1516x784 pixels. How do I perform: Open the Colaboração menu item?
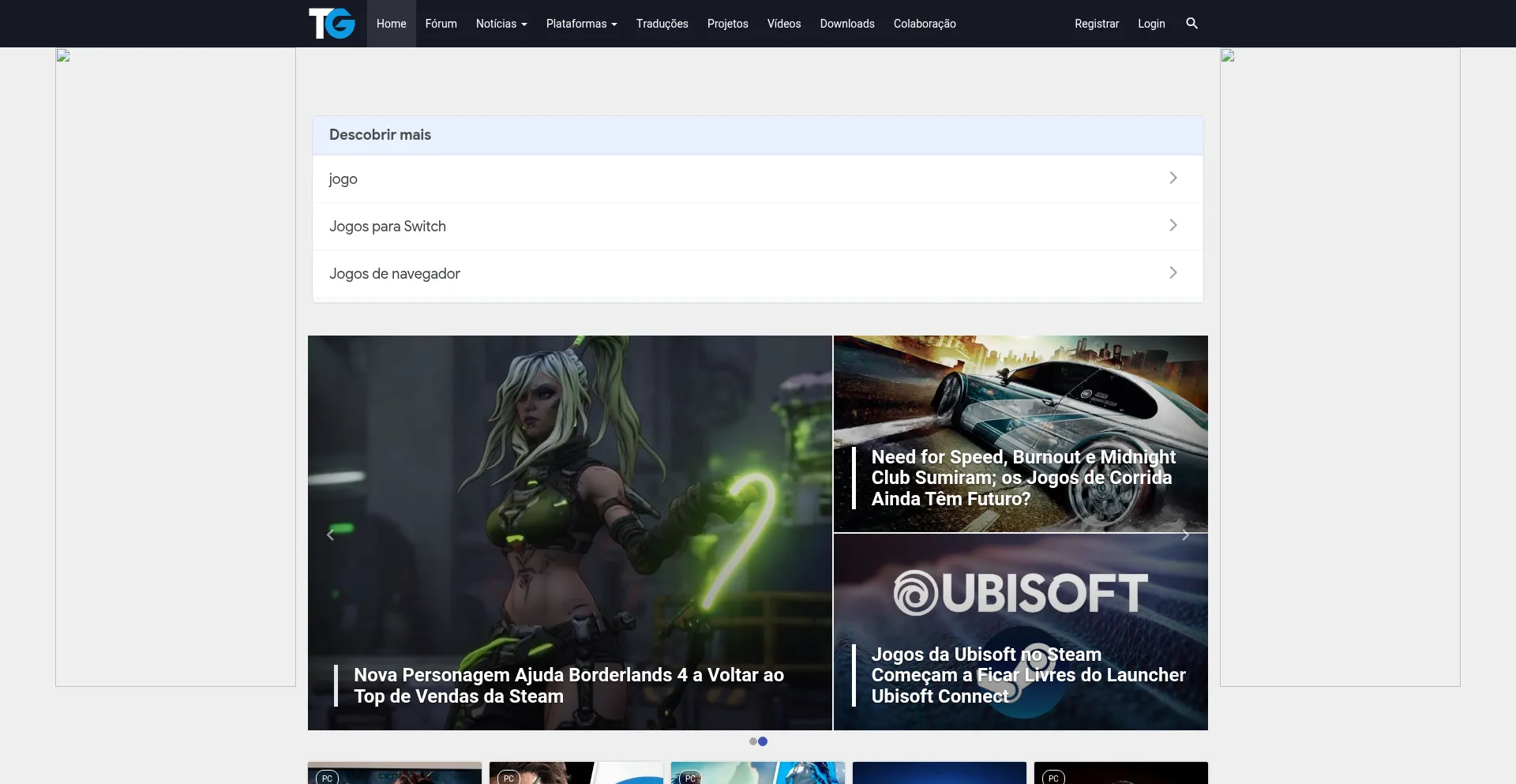(925, 24)
